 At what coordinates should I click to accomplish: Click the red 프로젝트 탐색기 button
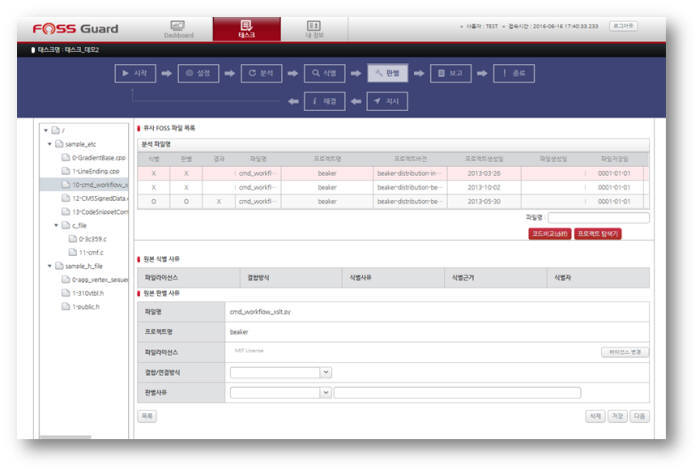tap(598, 233)
